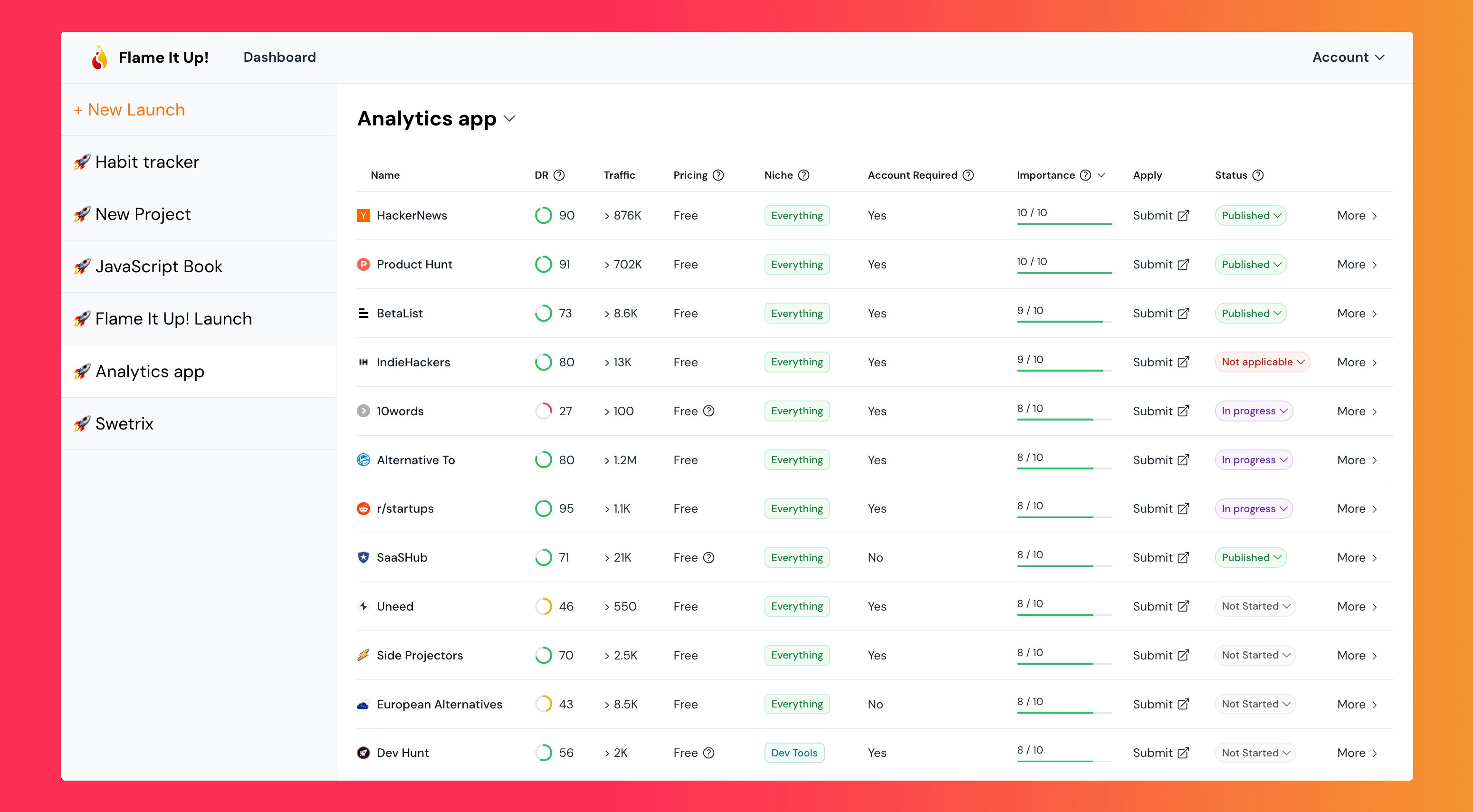Image resolution: width=1473 pixels, height=812 pixels.
Task: Open HackerNews Published status dropdown
Action: coord(1251,216)
